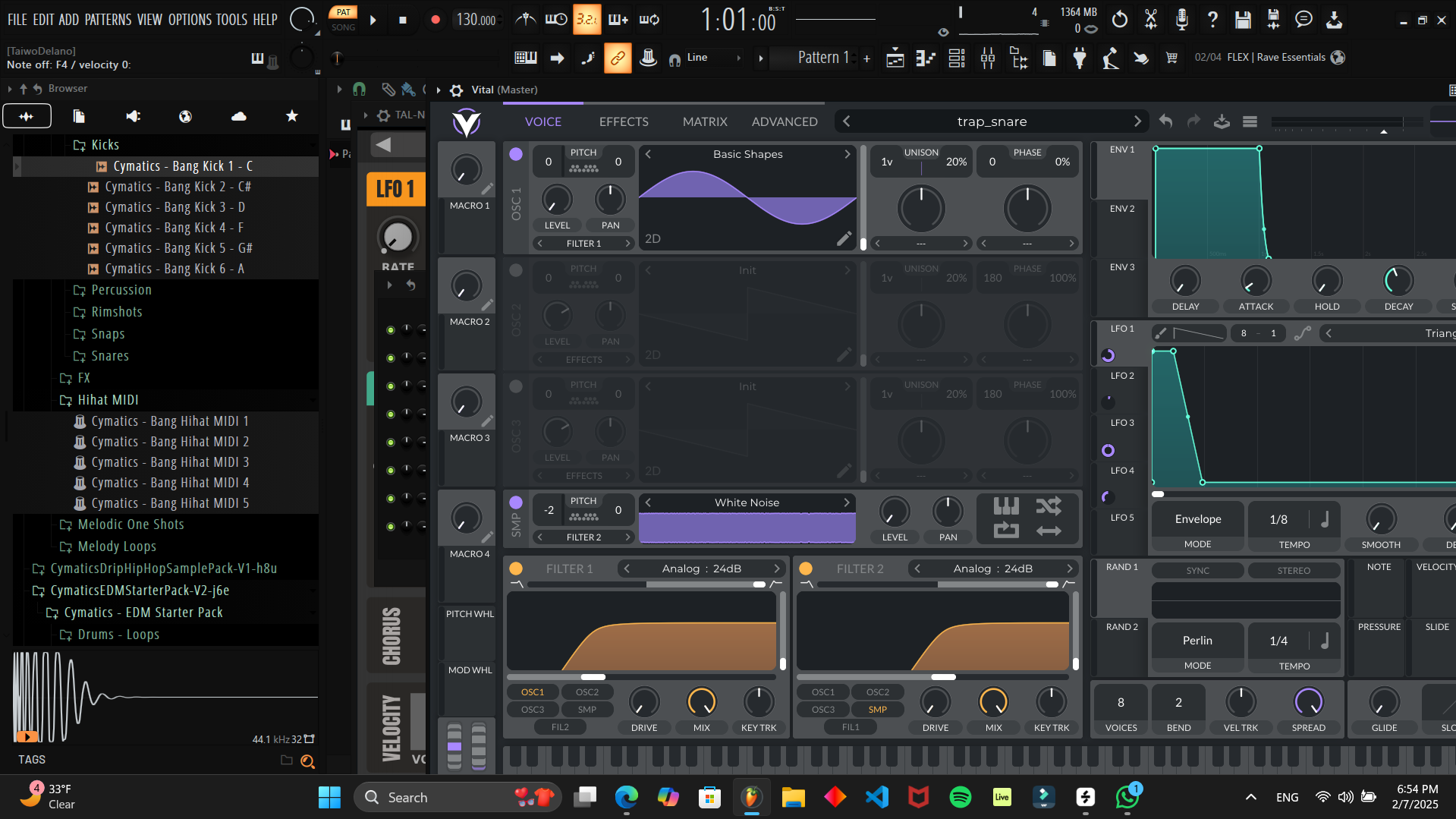Click the browser tags search icon
Image resolution: width=1456 pixels, height=819 pixels.
(x=307, y=761)
